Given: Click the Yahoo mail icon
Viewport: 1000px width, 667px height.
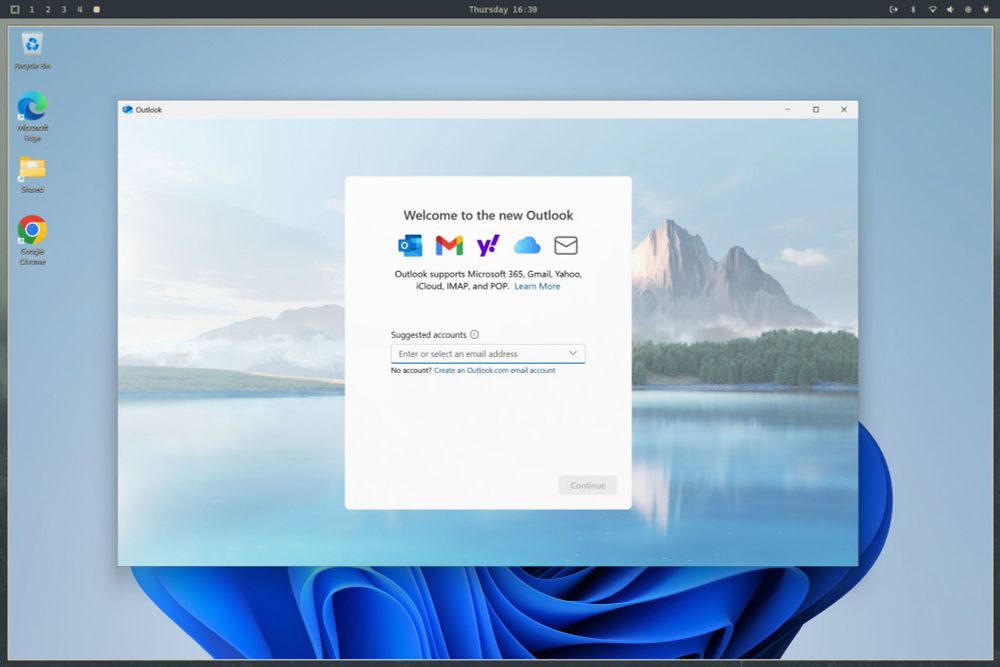Looking at the screenshot, I should coord(488,245).
